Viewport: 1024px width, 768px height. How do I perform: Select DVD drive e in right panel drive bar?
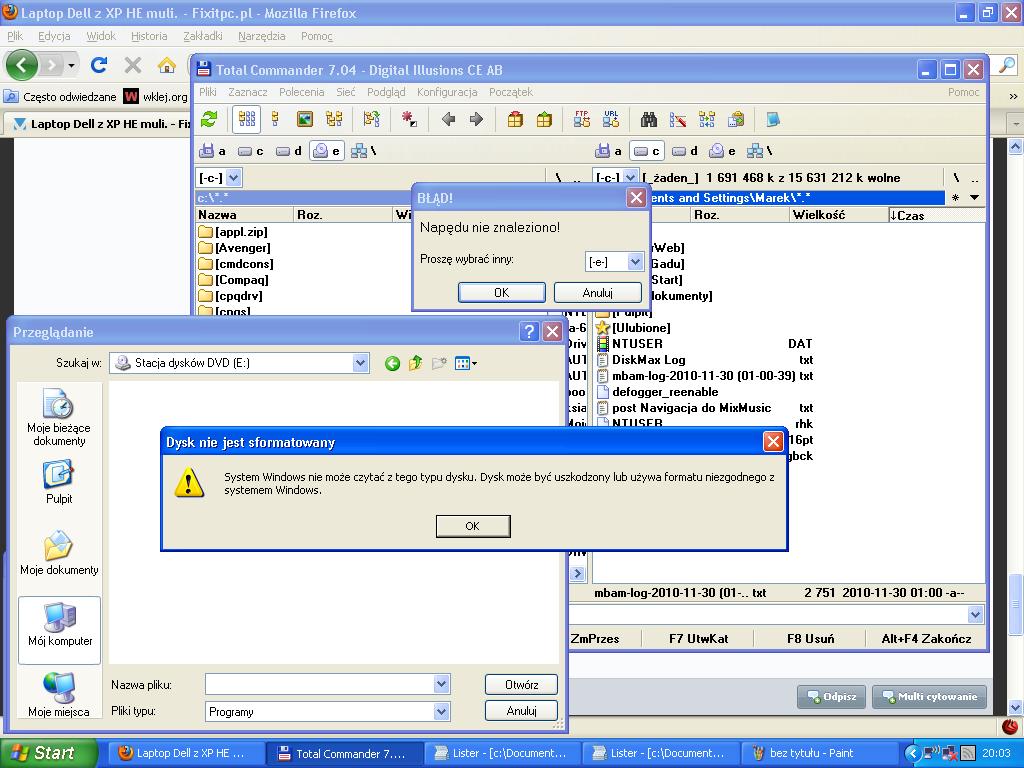point(722,151)
